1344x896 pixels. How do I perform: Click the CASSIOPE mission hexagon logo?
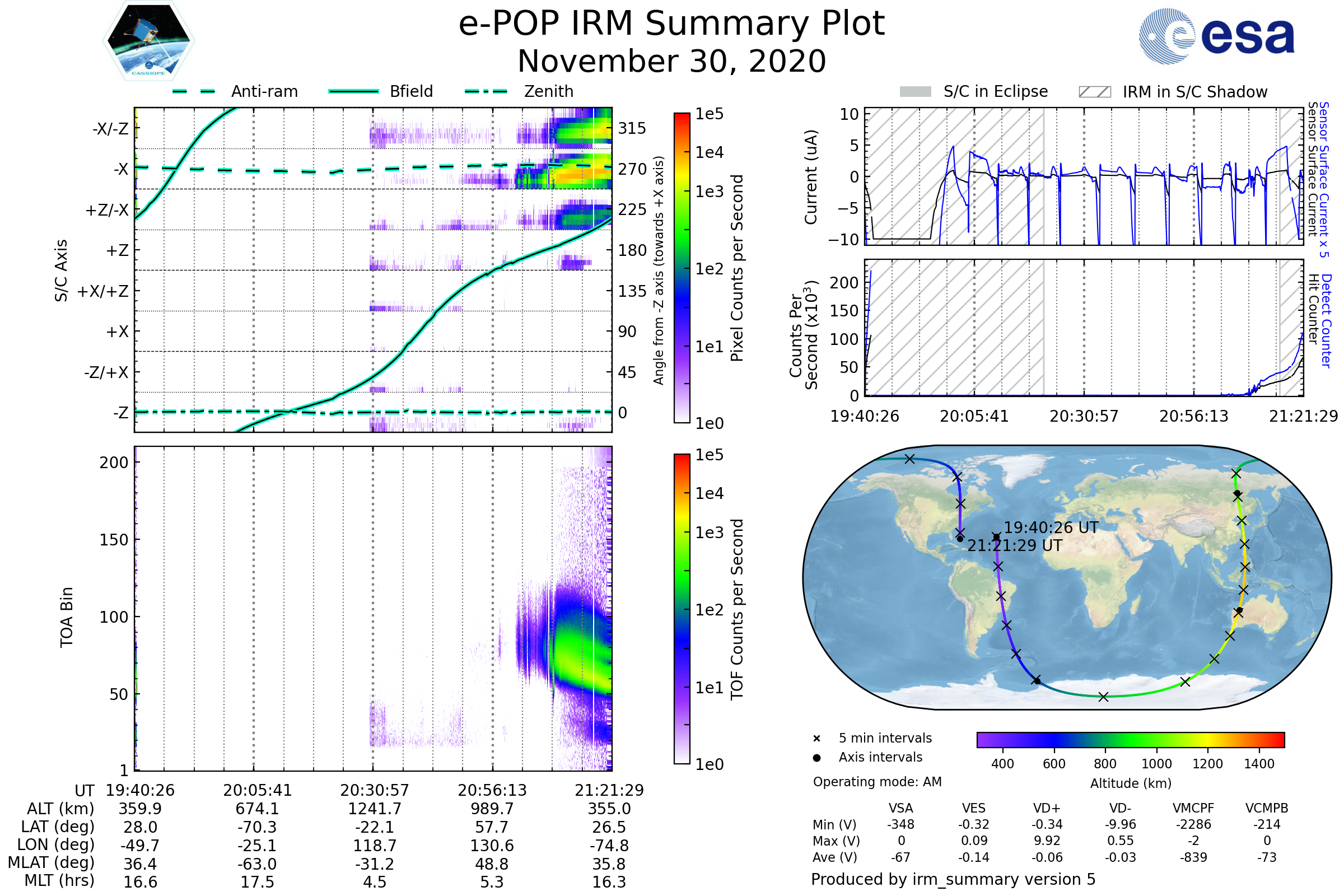(148, 41)
